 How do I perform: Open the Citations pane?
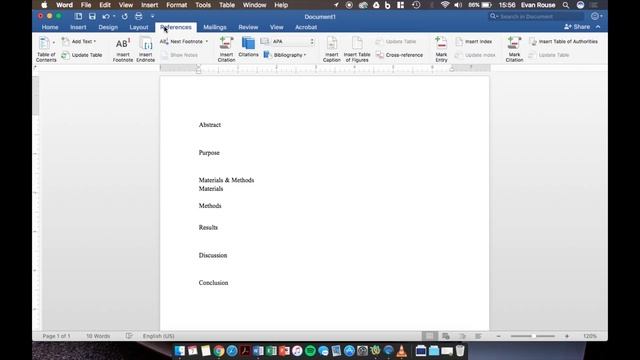pyautogui.click(x=248, y=47)
